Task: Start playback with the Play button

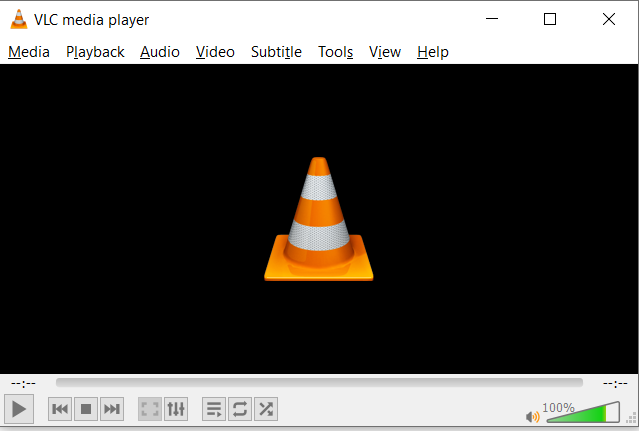Action: click(19, 409)
